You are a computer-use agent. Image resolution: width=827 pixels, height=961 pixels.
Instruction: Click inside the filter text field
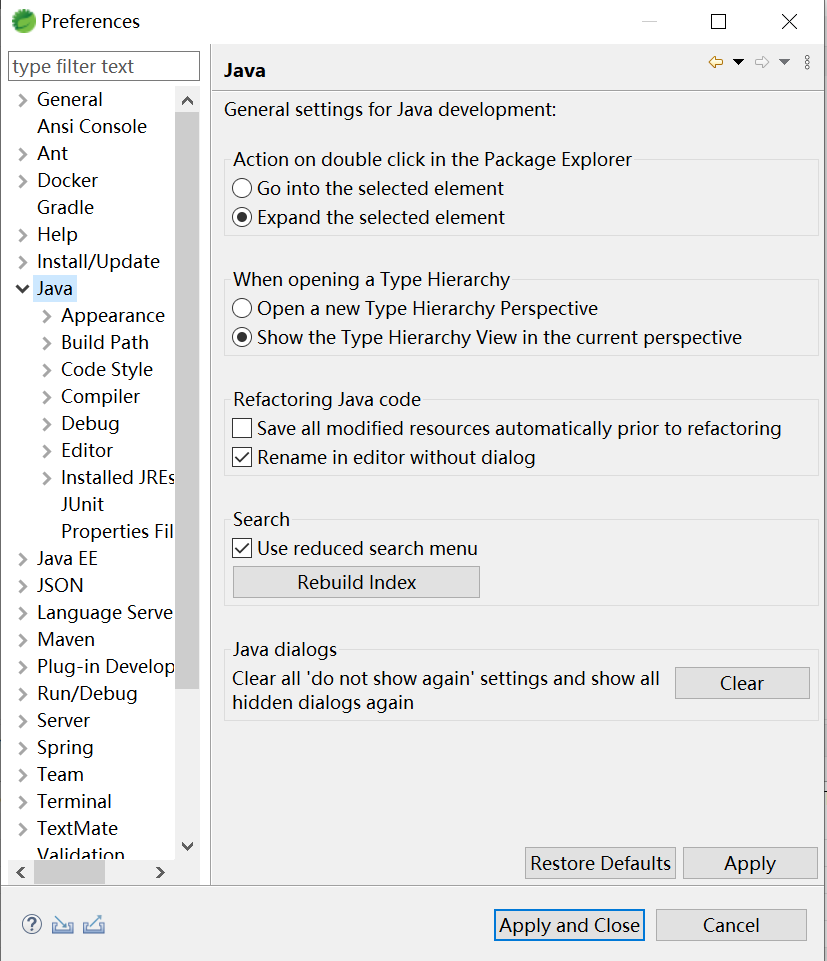point(104,67)
